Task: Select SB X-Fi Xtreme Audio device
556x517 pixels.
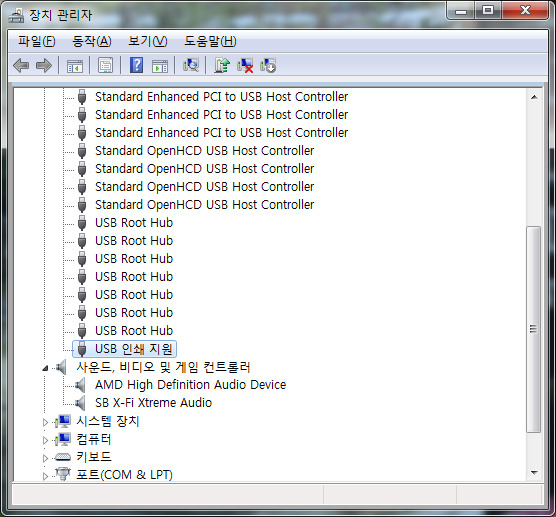Action: coord(153,403)
